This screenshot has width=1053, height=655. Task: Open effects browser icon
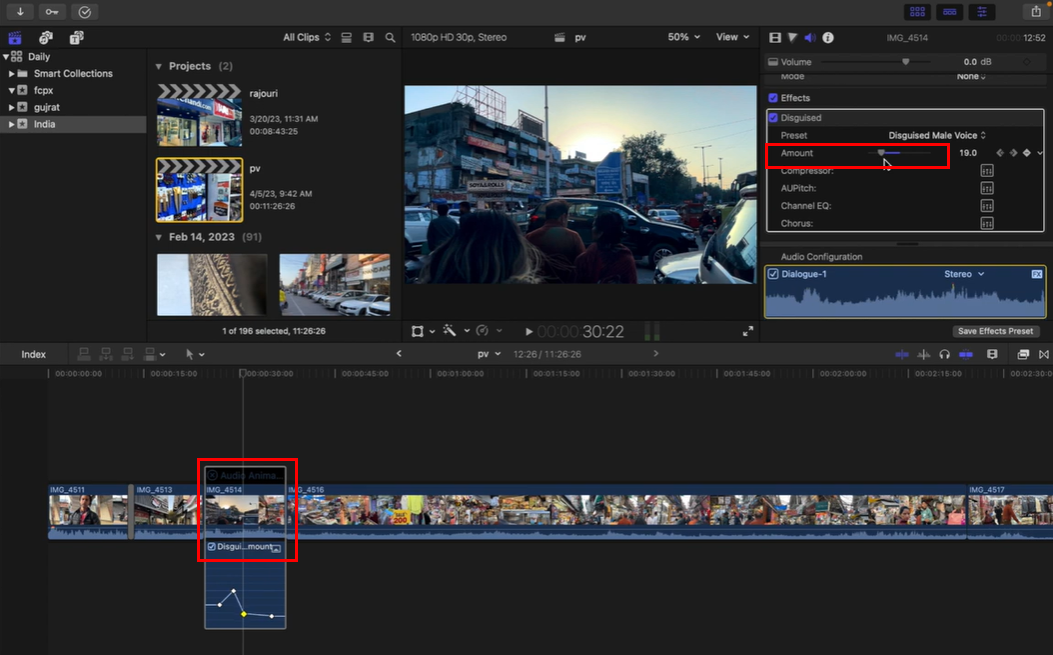coord(1023,354)
